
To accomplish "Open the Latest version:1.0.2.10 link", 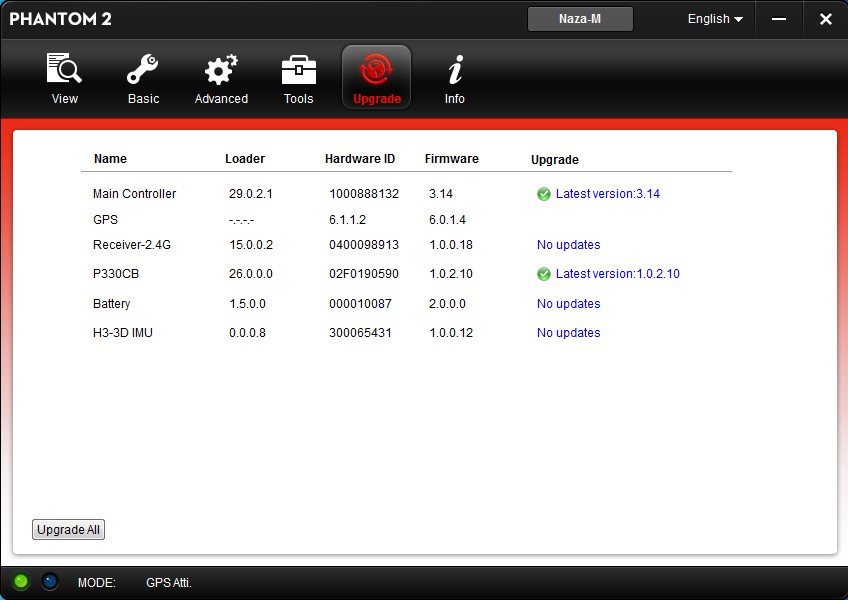I will coord(618,274).
